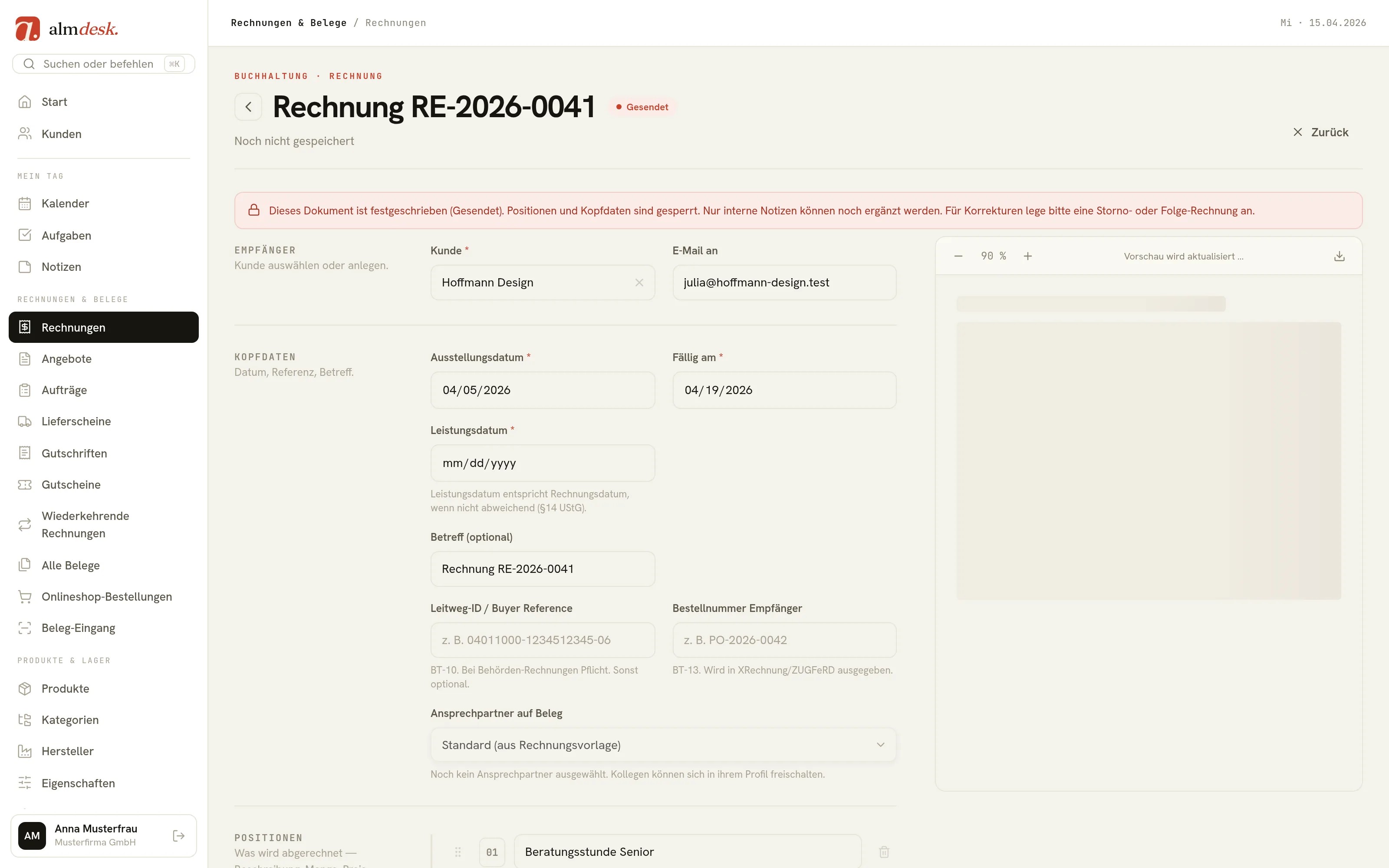Screen dimensions: 1389x868
Task: Click the Fällig am date field
Action: coord(784,390)
